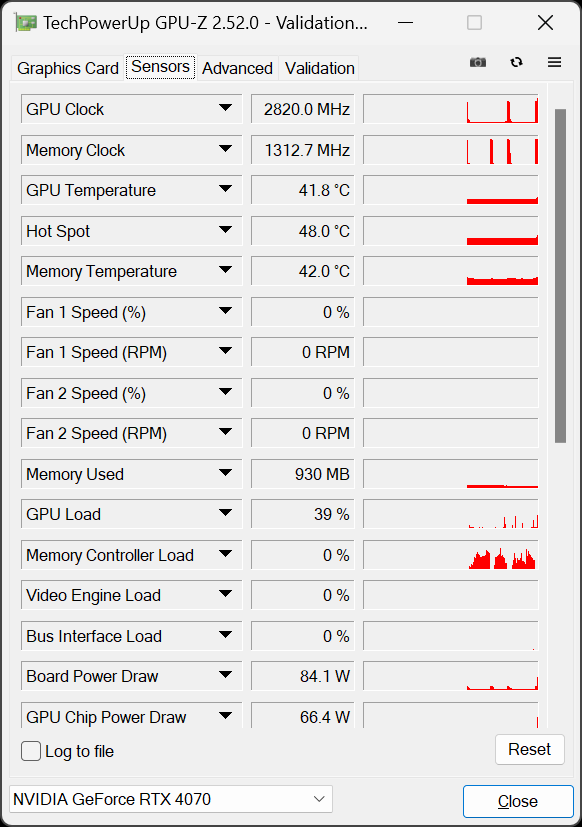Open the hamburger menu icon
582x827 pixels.
[x=554, y=62]
